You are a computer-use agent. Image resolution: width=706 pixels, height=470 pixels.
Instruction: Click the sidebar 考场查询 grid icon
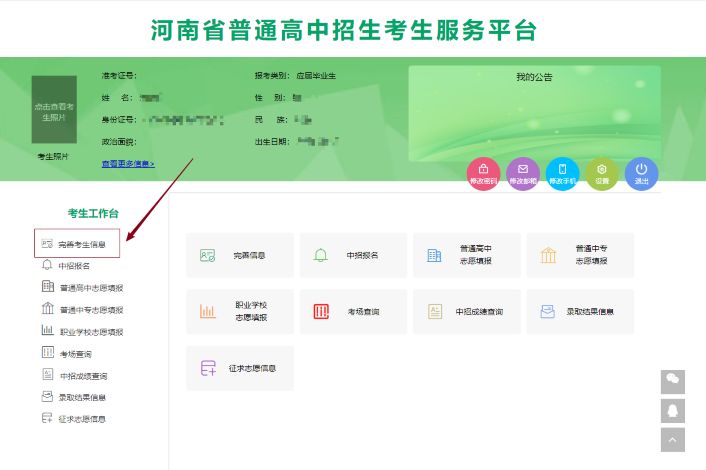pos(48,352)
